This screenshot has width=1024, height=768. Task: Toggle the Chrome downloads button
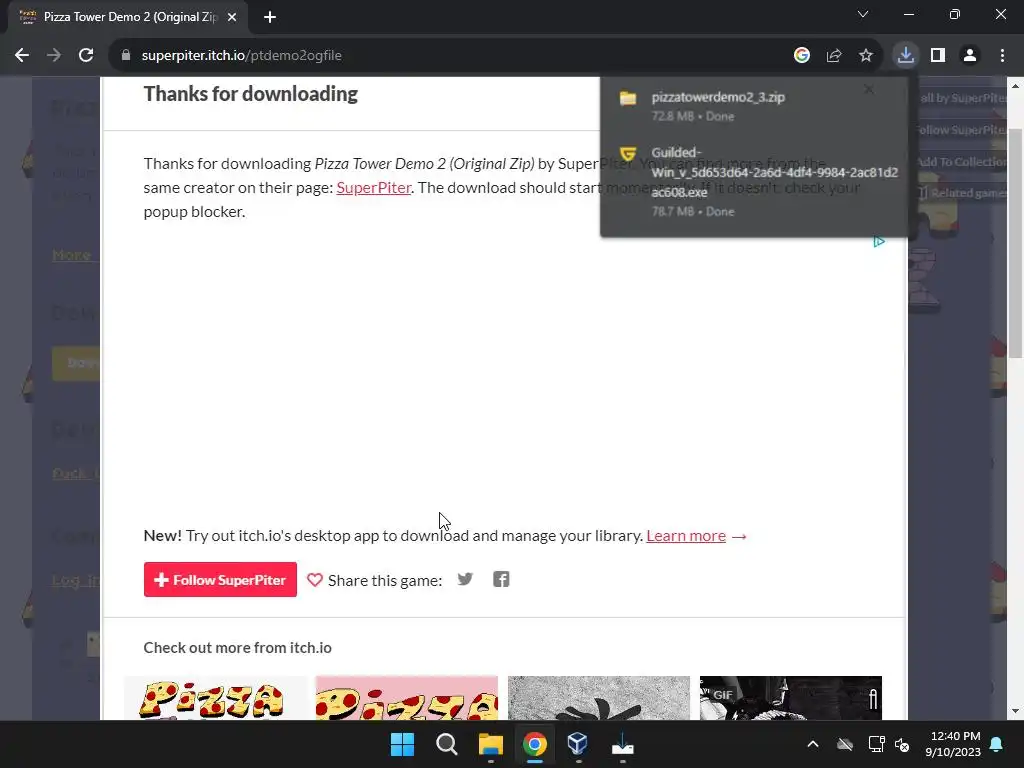pyautogui.click(x=905, y=56)
